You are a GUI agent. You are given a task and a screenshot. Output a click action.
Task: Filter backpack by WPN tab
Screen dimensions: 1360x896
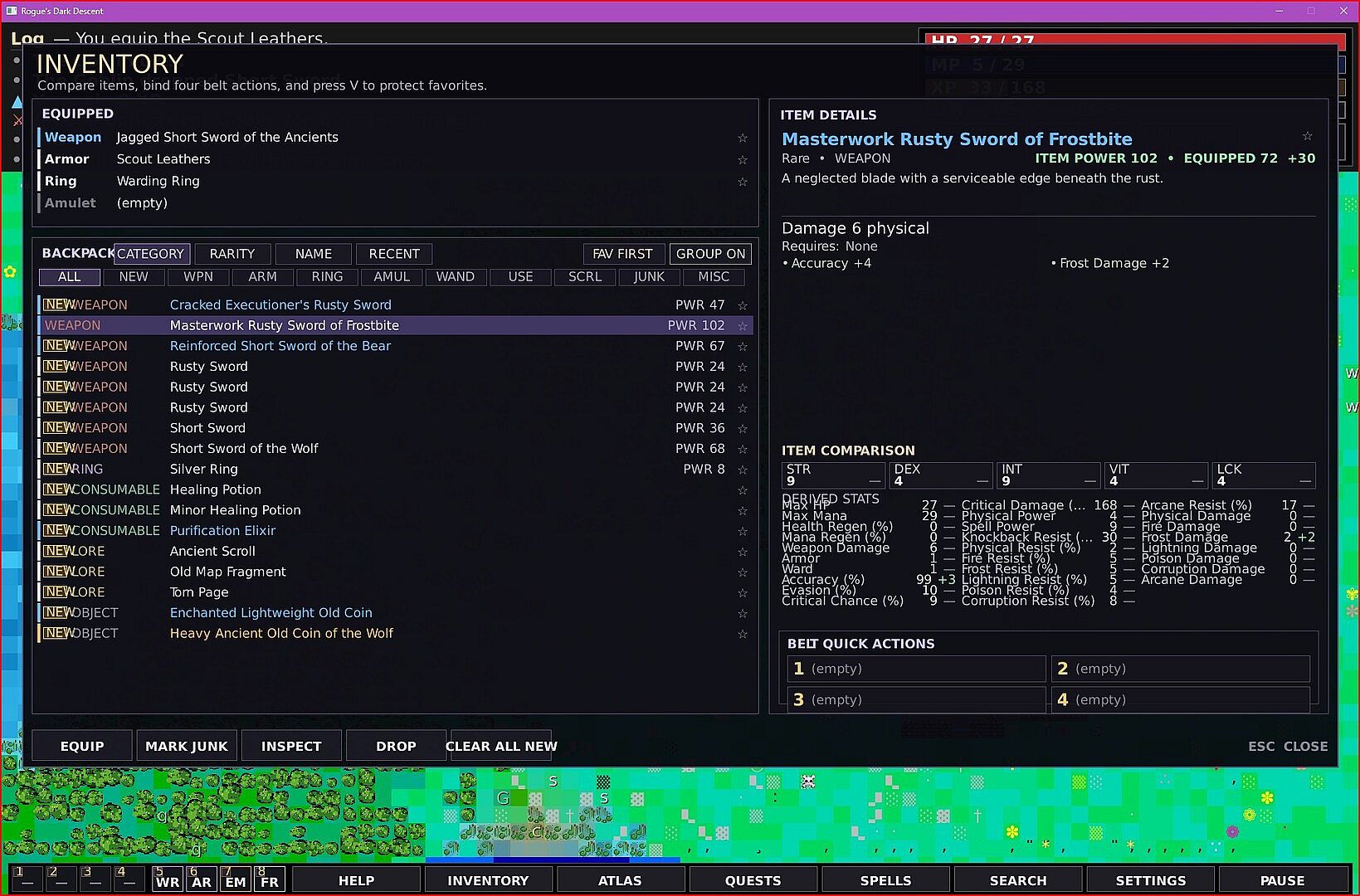pos(198,277)
